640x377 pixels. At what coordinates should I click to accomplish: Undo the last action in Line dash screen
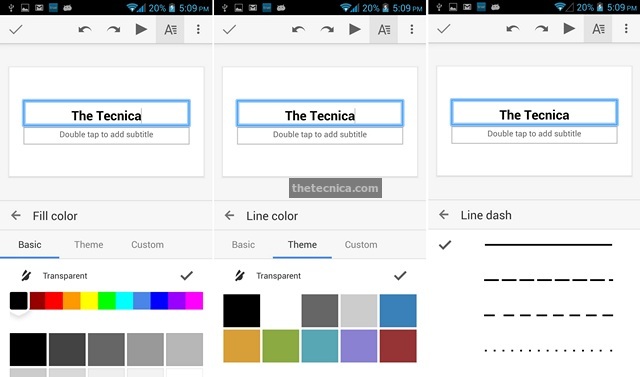coord(513,29)
